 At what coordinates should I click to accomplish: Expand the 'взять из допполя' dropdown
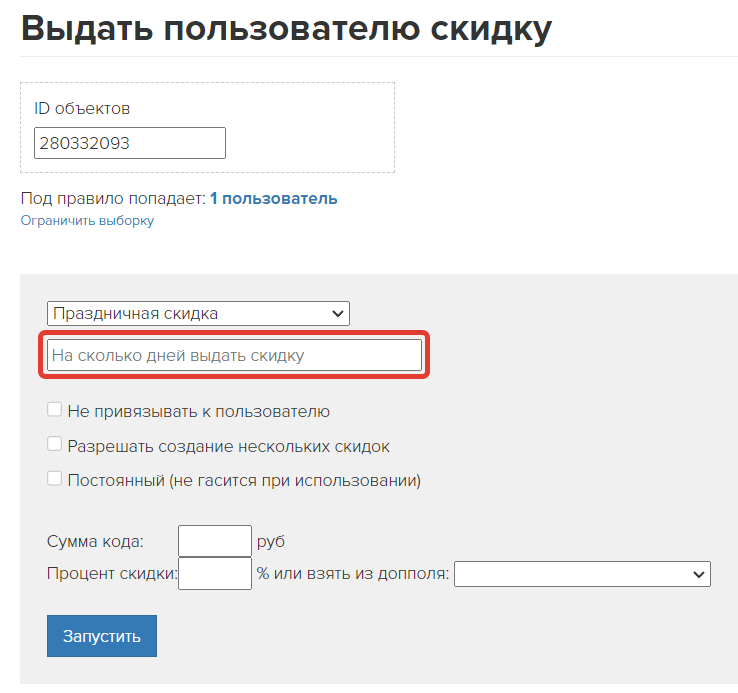click(582, 574)
